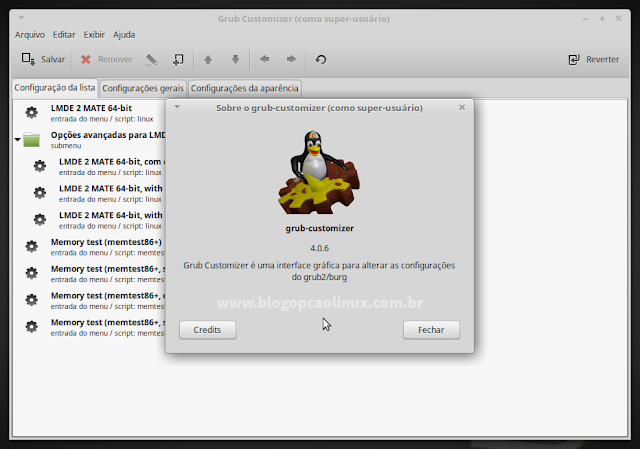The width and height of the screenshot is (640, 449).
Task: Collapse the Opções avançadas submenu expander
Action: [x=17, y=140]
